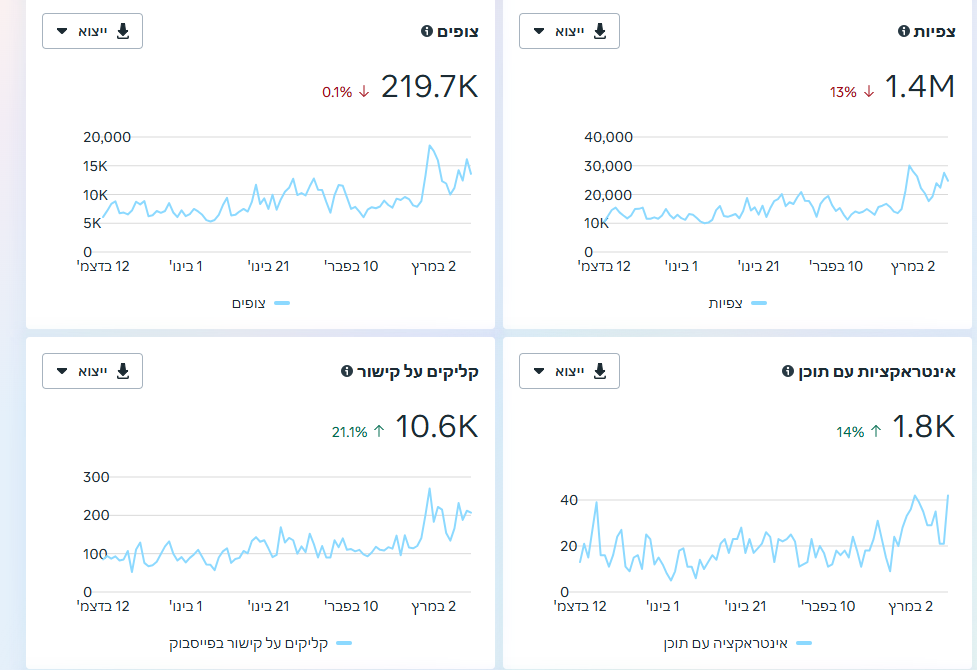This screenshot has width=977, height=670.
Task: Click 1.8K interactions total
Action: (x=923, y=427)
